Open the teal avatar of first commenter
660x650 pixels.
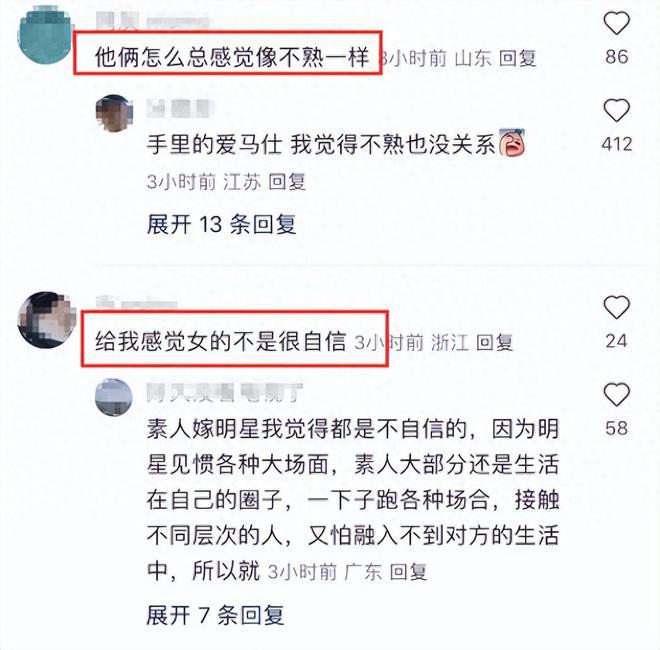[45, 35]
